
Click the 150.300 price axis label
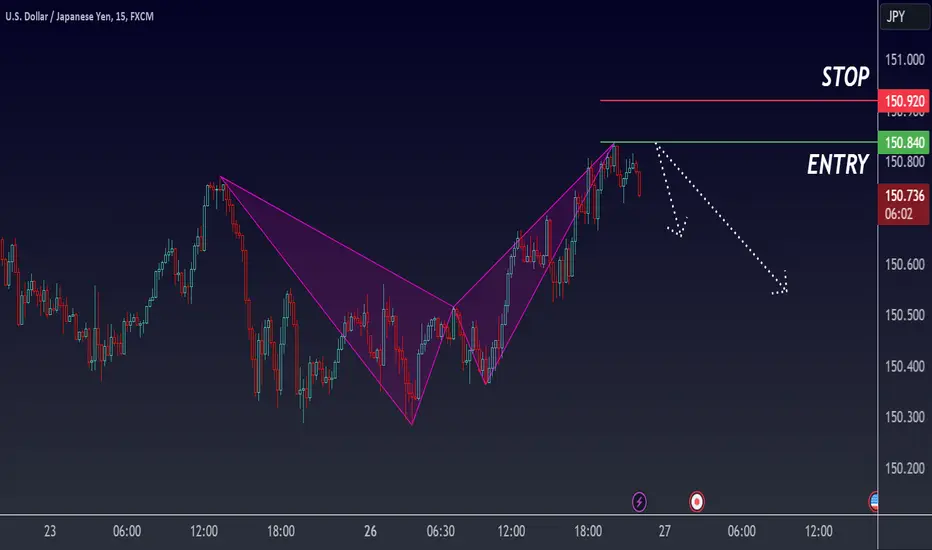905,417
